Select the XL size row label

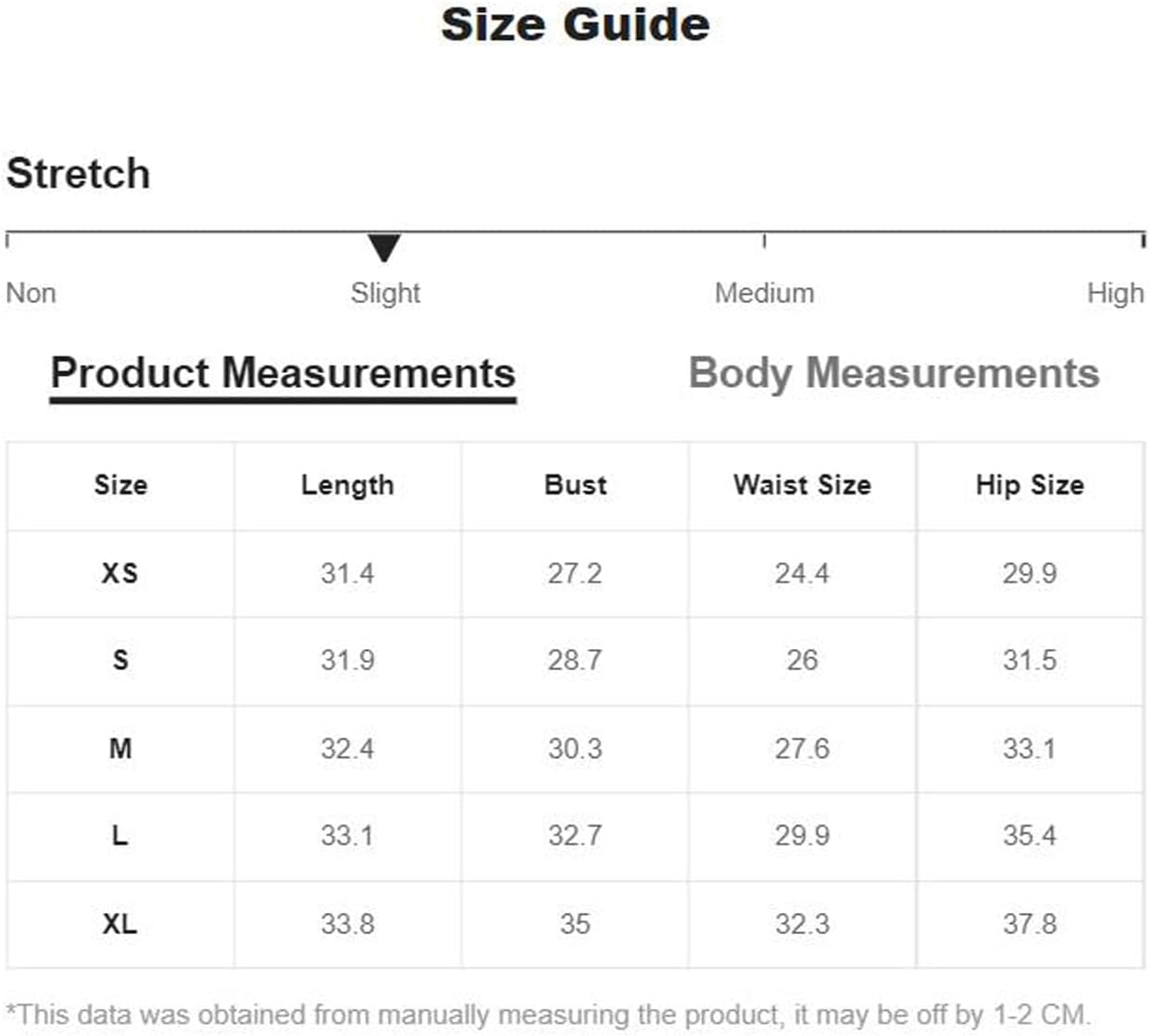[x=120, y=923]
